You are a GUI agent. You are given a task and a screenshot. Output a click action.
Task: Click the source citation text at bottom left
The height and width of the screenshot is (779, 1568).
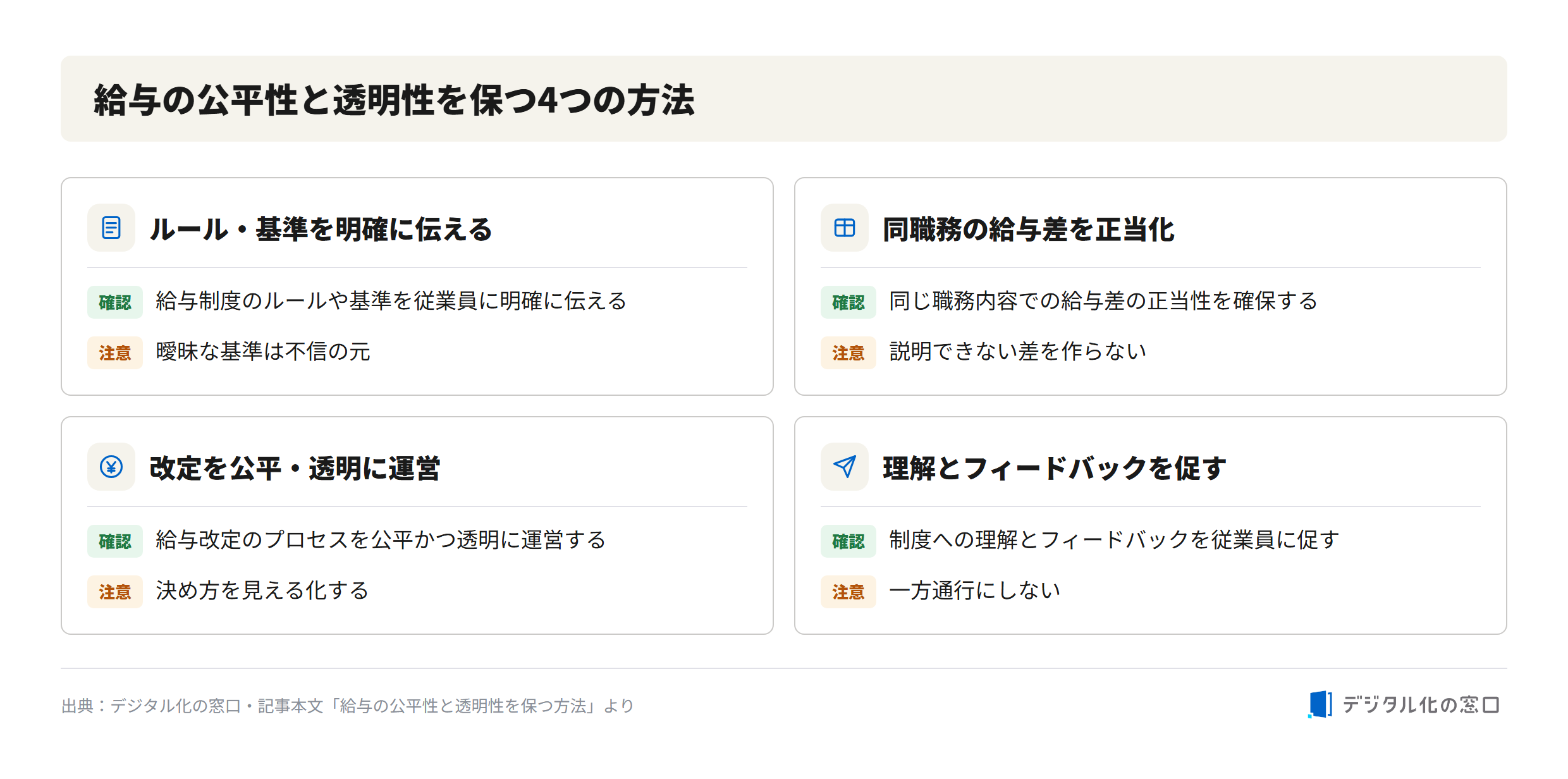348,706
